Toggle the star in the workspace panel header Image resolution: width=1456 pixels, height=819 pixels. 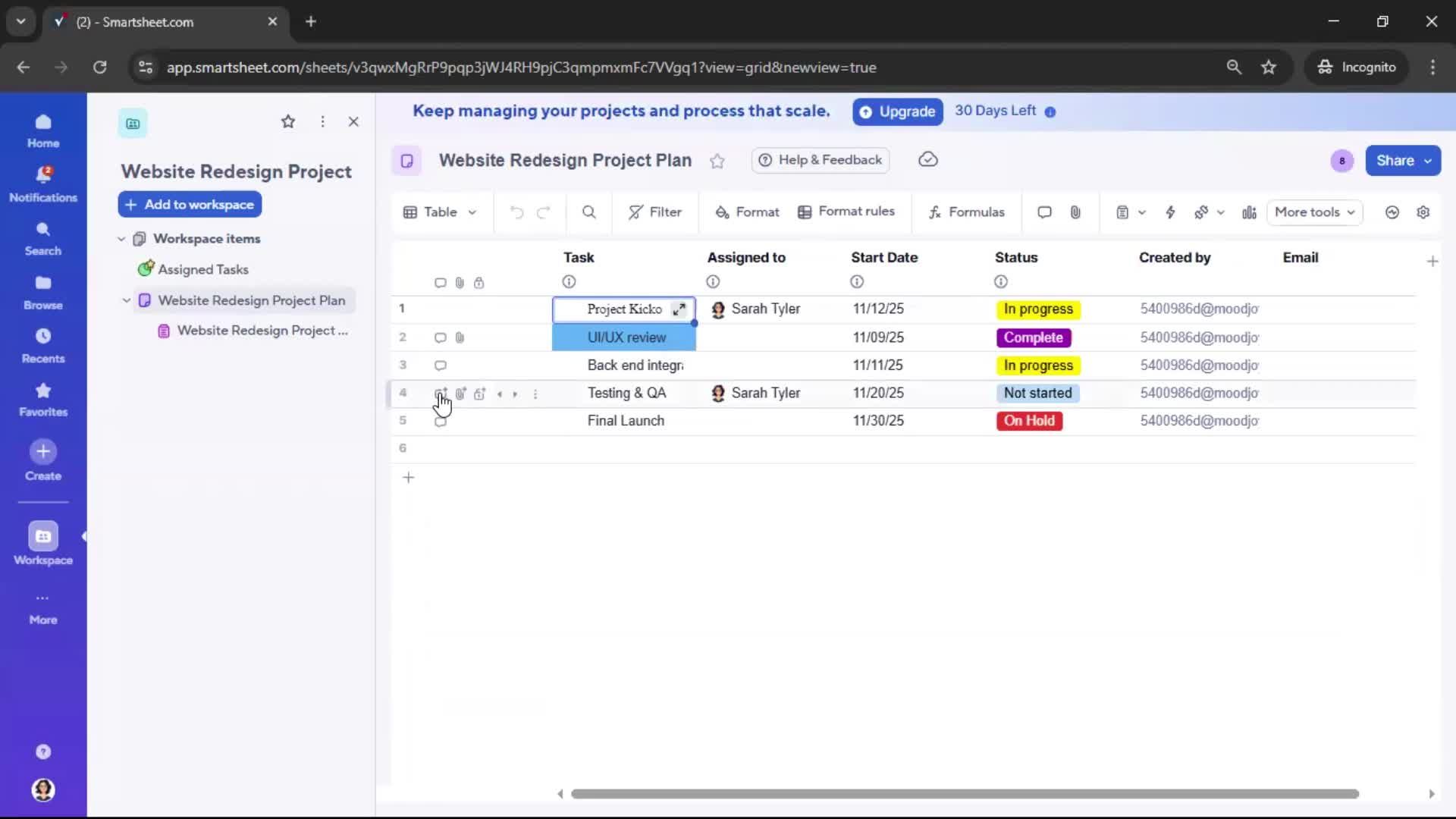(x=288, y=121)
